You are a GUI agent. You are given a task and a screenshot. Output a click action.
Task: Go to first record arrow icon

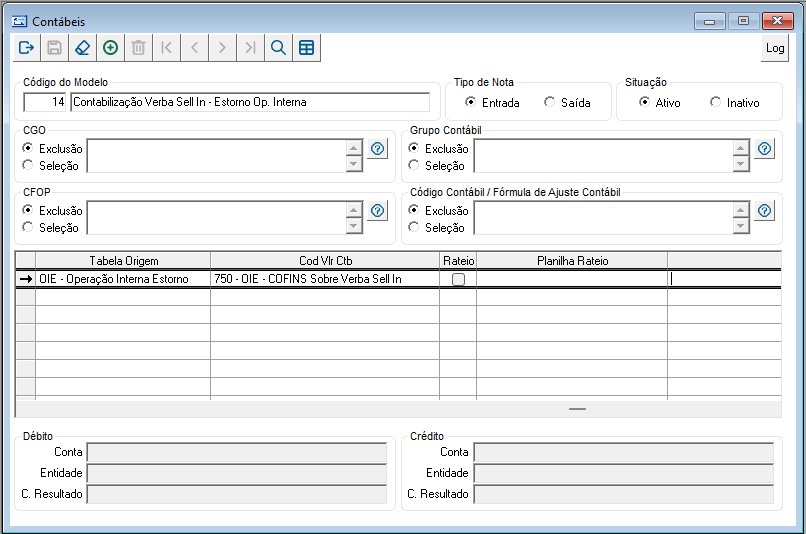pos(167,48)
